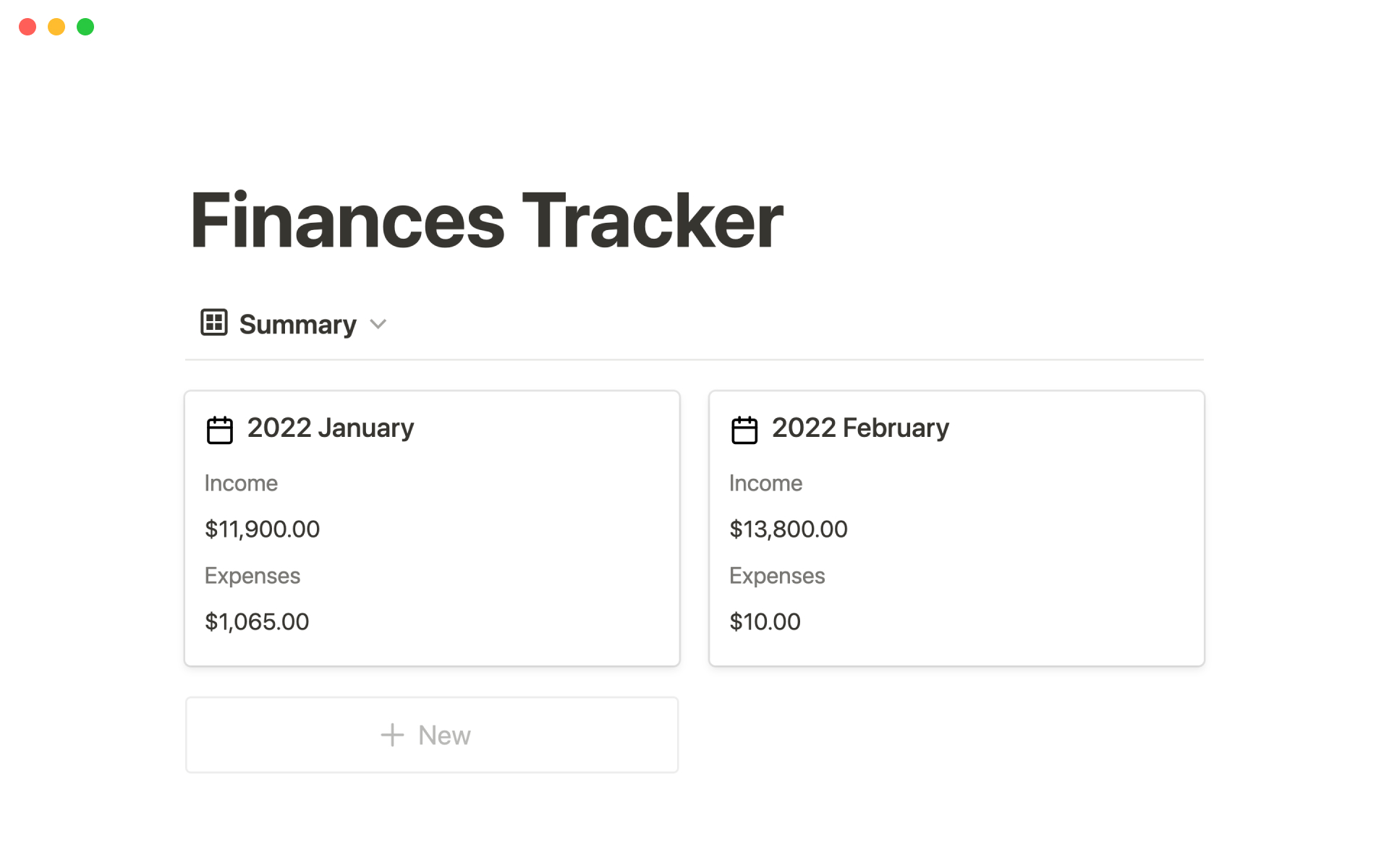
Task: Open the 2022 February page title
Action: tap(860, 427)
